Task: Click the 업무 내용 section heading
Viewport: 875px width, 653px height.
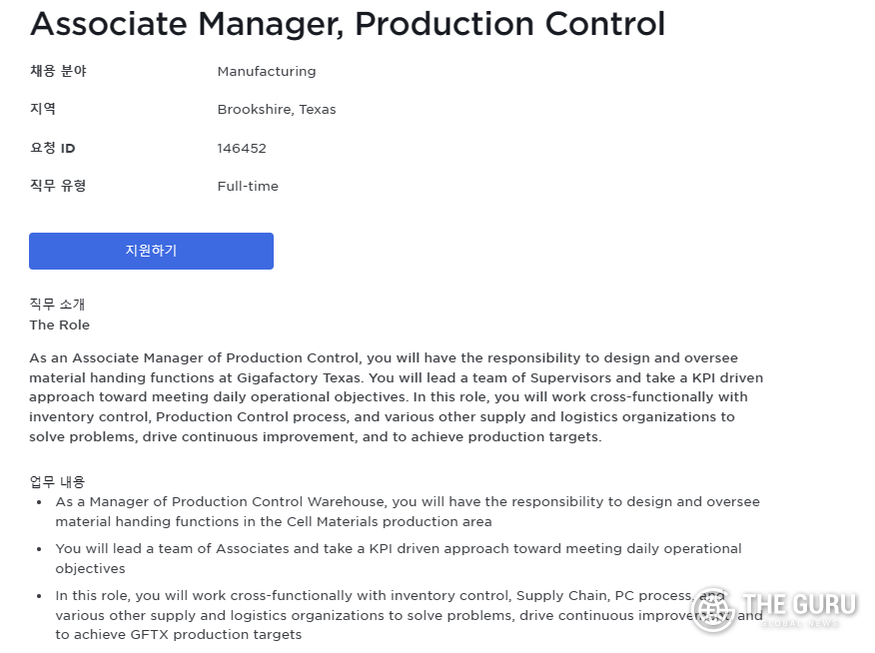Action: pyautogui.click(x=57, y=482)
